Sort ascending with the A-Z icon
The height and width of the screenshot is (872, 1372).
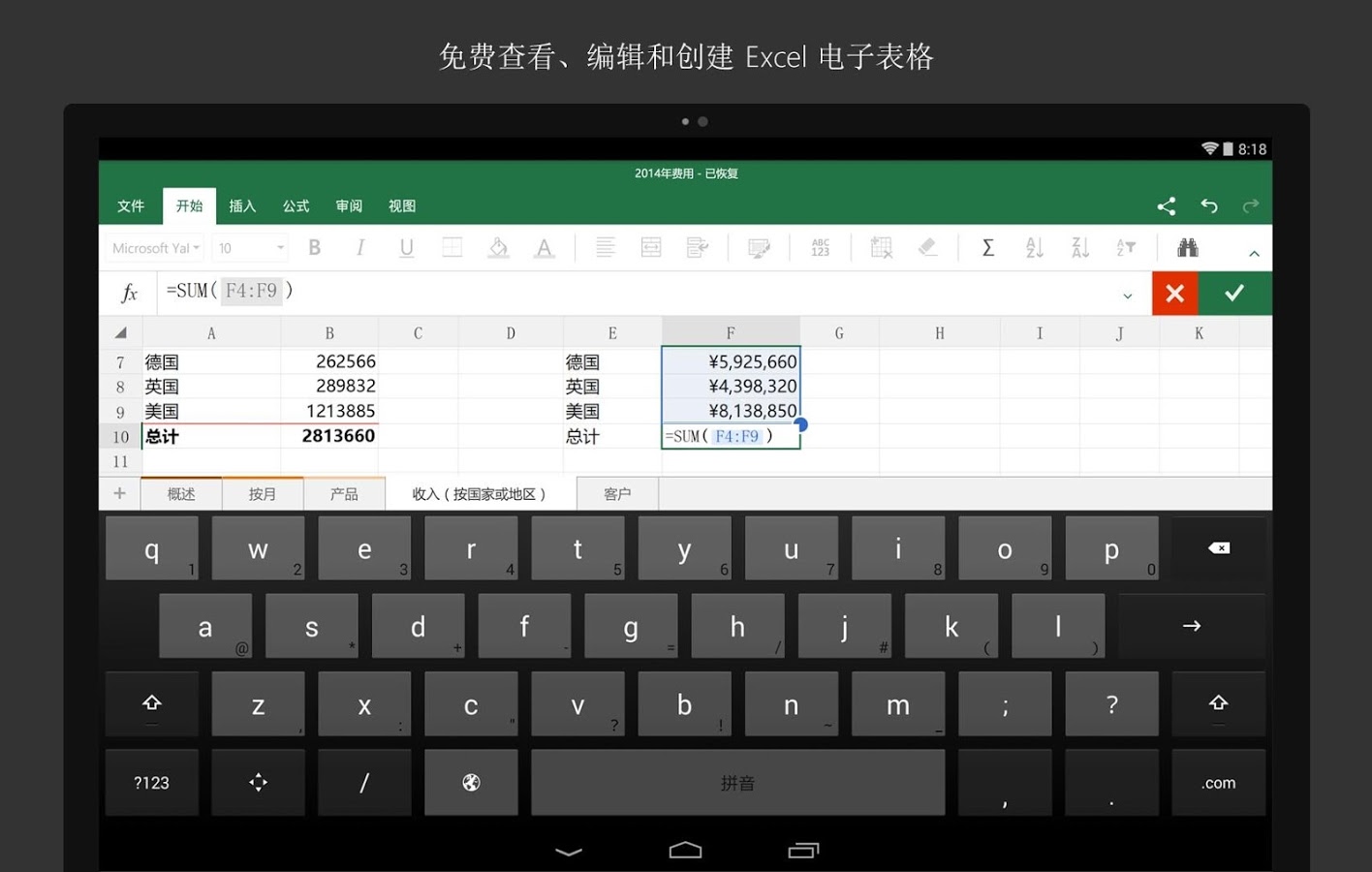tap(1035, 248)
